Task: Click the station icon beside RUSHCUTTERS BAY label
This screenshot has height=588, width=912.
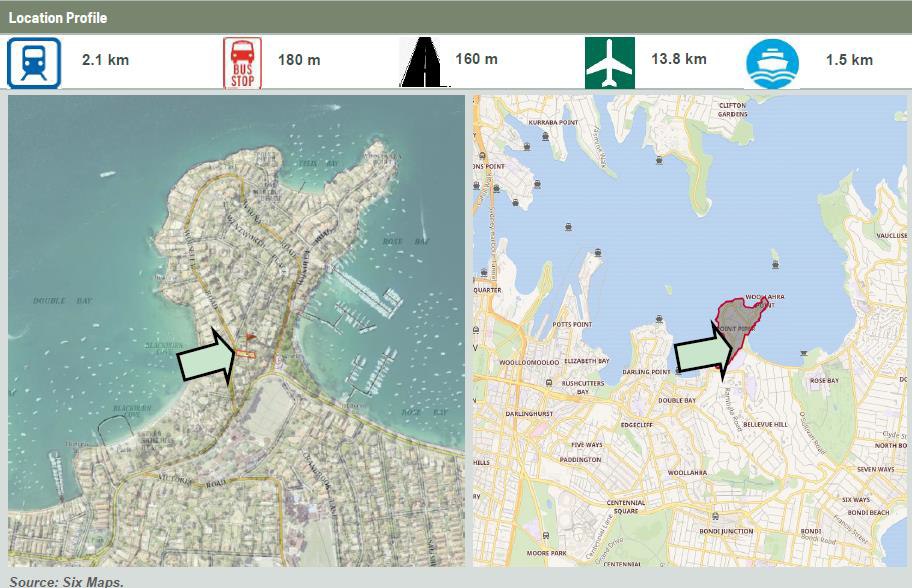Action: coord(548,383)
